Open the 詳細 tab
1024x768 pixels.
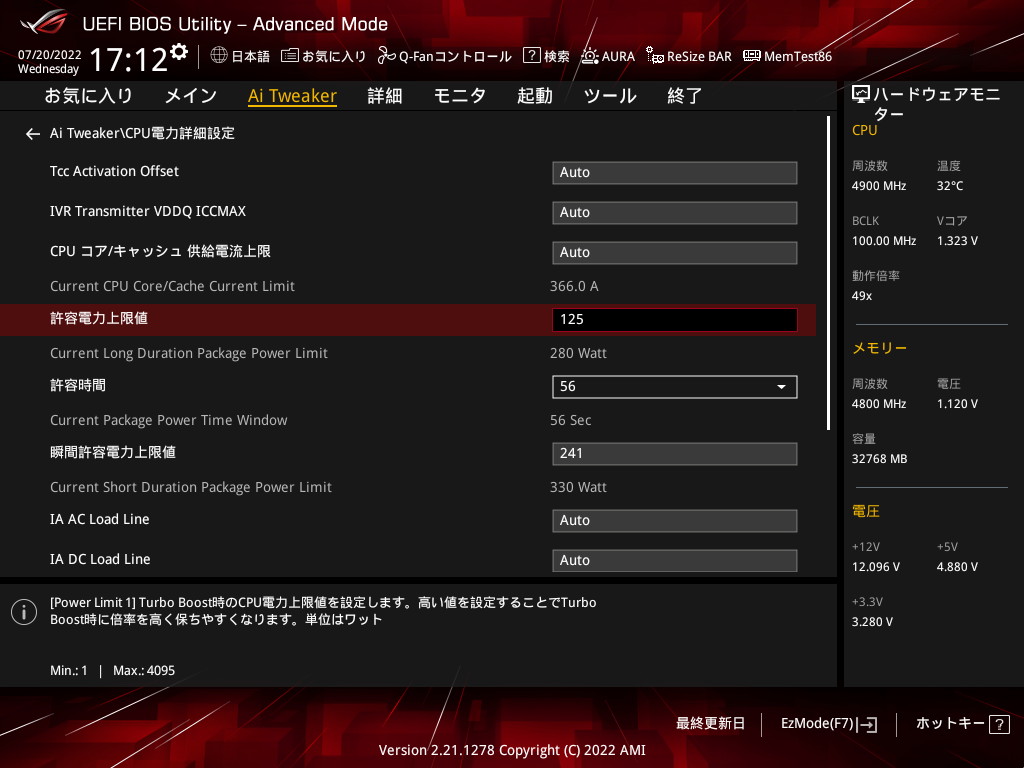[385, 96]
